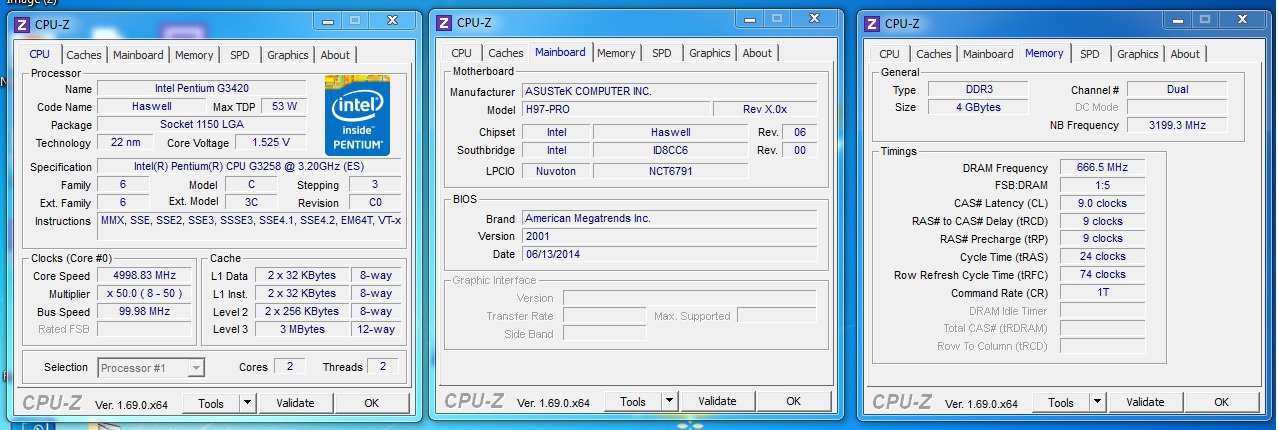Switch to the CPU tab in the right Memory window
The image size is (1278, 430).
click(x=889, y=54)
